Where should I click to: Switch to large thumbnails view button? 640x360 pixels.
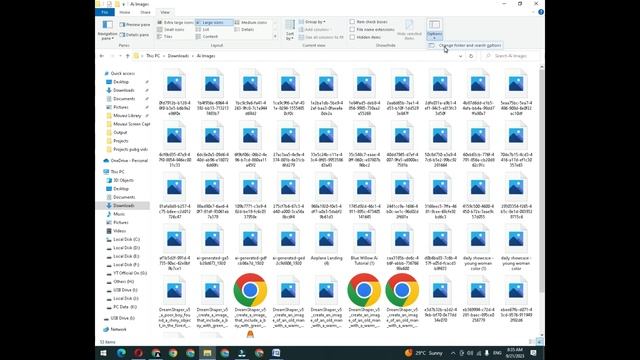540,342
